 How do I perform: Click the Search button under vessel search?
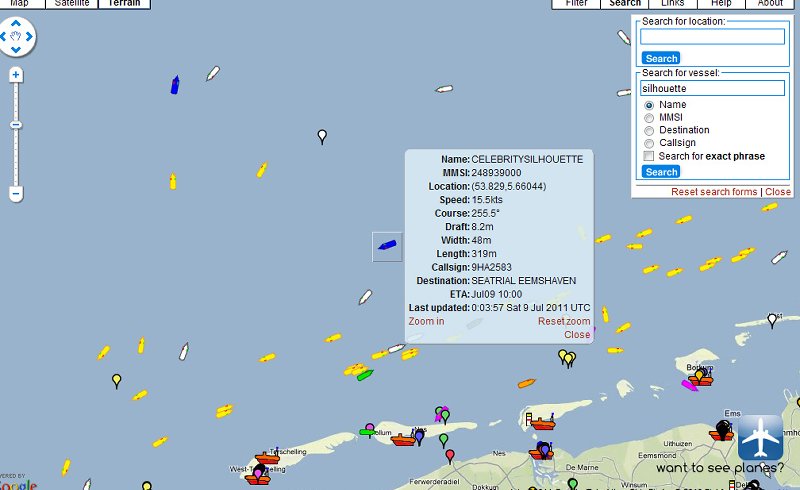click(661, 172)
